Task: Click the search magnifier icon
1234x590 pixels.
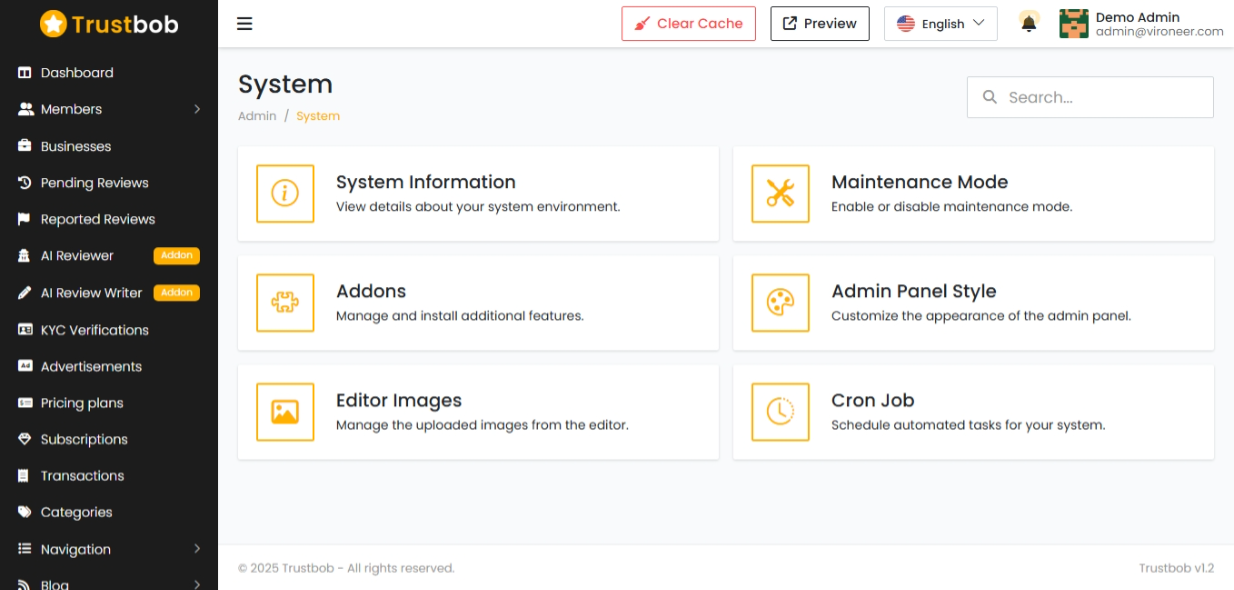Action: click(x=990, y=97)
